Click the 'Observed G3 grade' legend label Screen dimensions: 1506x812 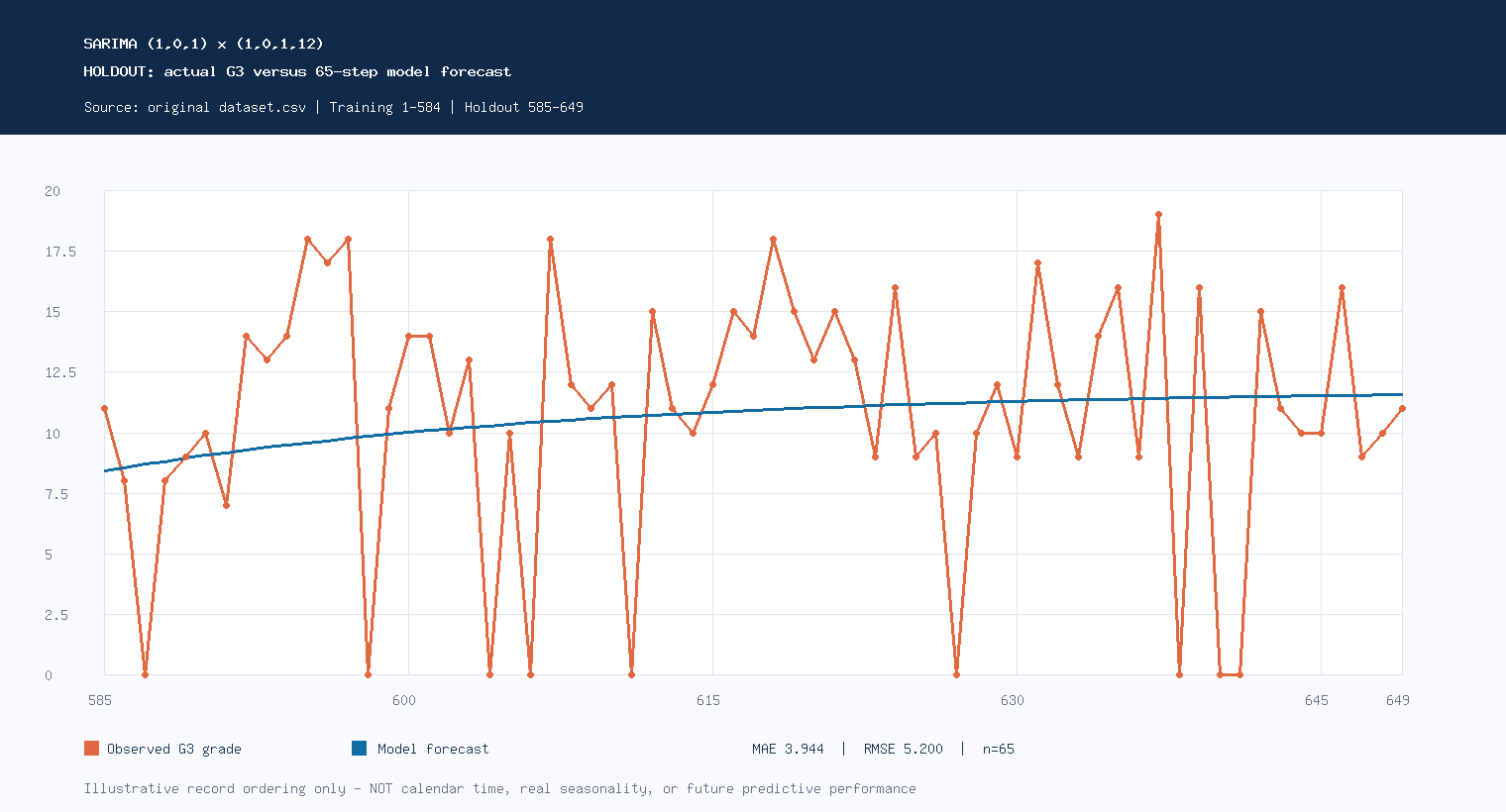click(x=174, y=749)
